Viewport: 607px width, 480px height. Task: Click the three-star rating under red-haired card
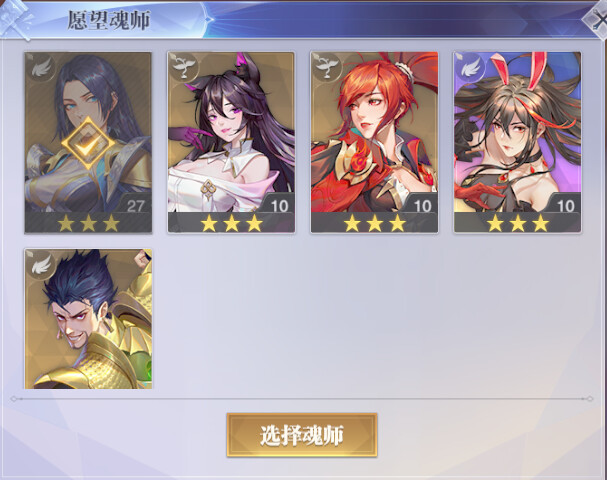pyautogui.click(x=375, y=223)
